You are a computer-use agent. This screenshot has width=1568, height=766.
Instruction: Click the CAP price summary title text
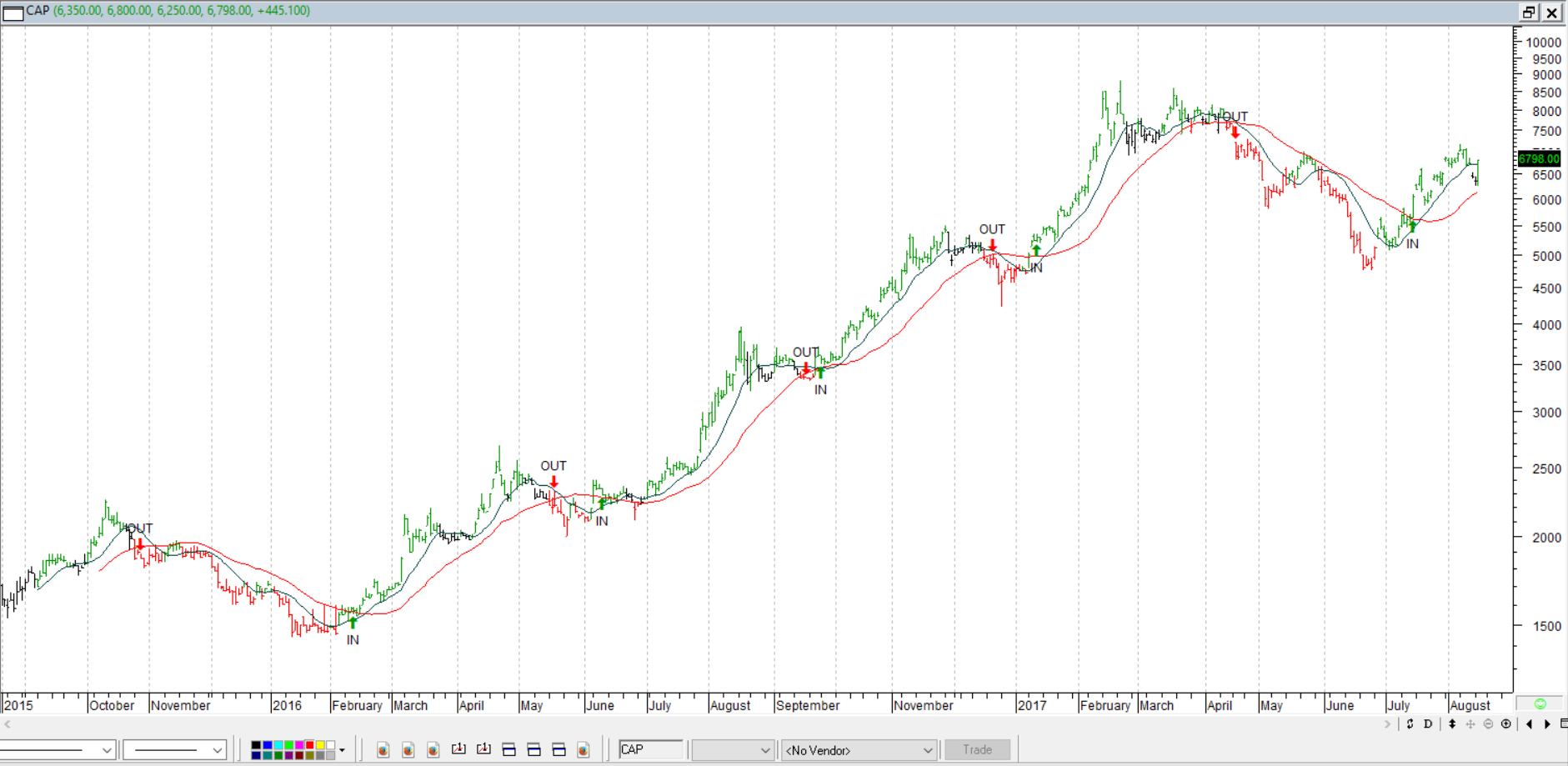pyautogui.click(x=168, y=11)
